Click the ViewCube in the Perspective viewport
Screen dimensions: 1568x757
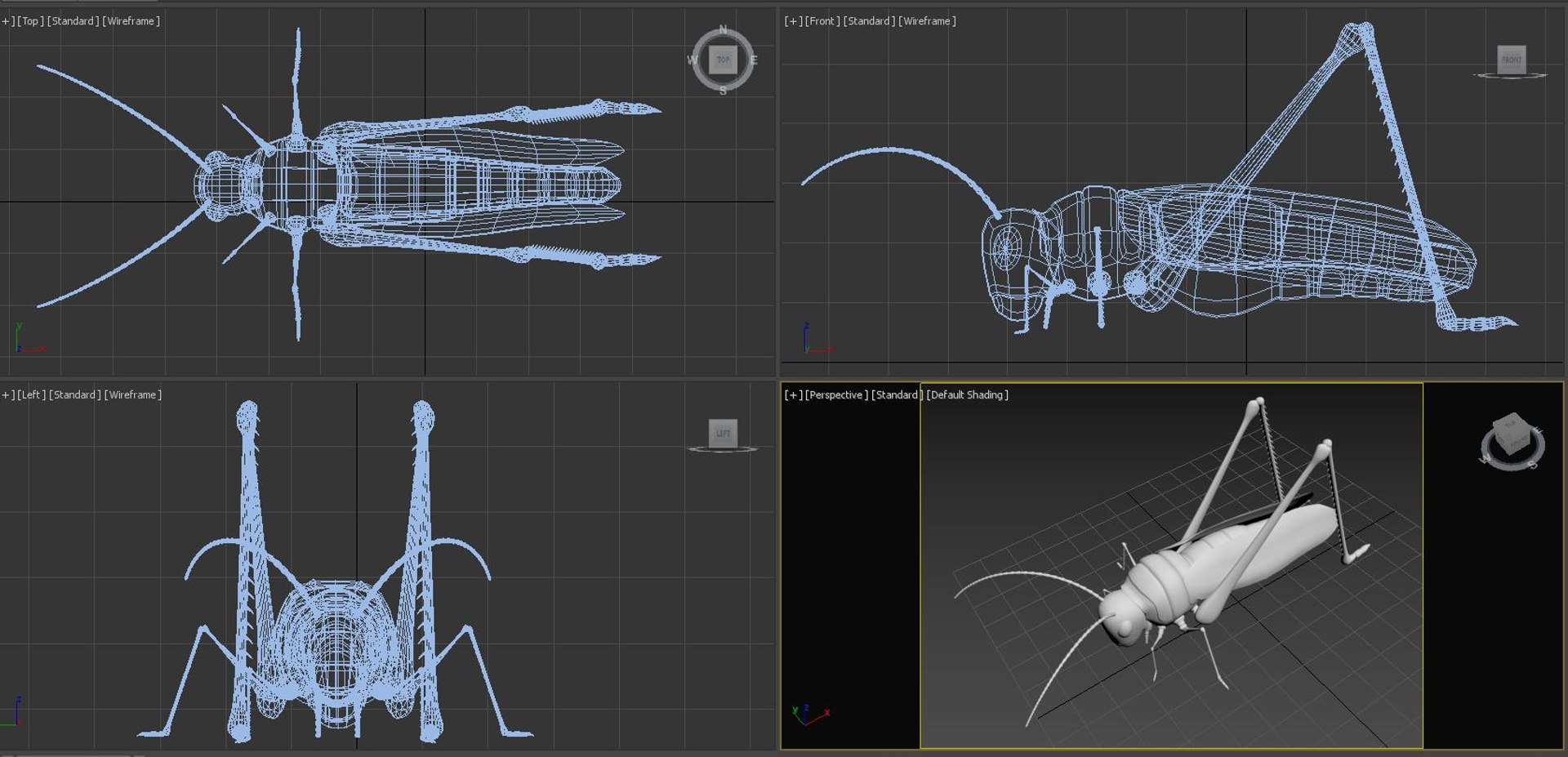[1512, 442]
